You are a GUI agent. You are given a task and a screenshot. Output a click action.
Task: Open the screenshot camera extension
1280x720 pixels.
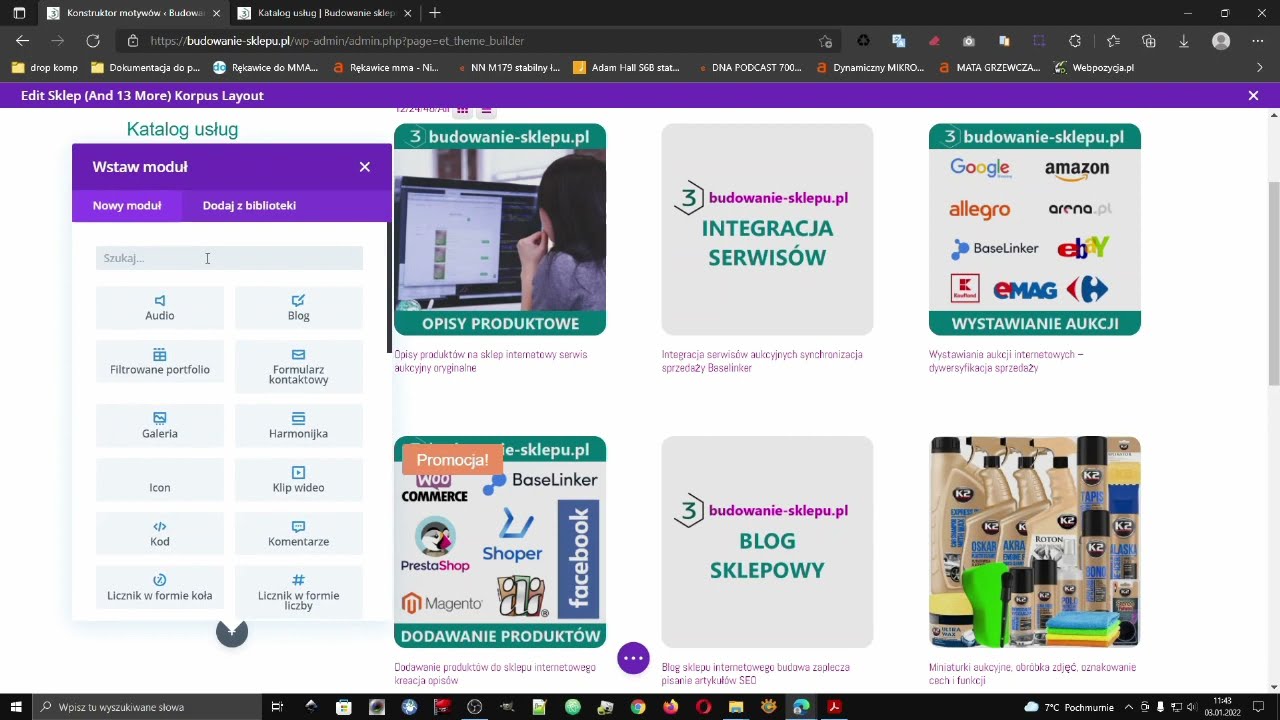pyautogui.click(x=969, y=41)
